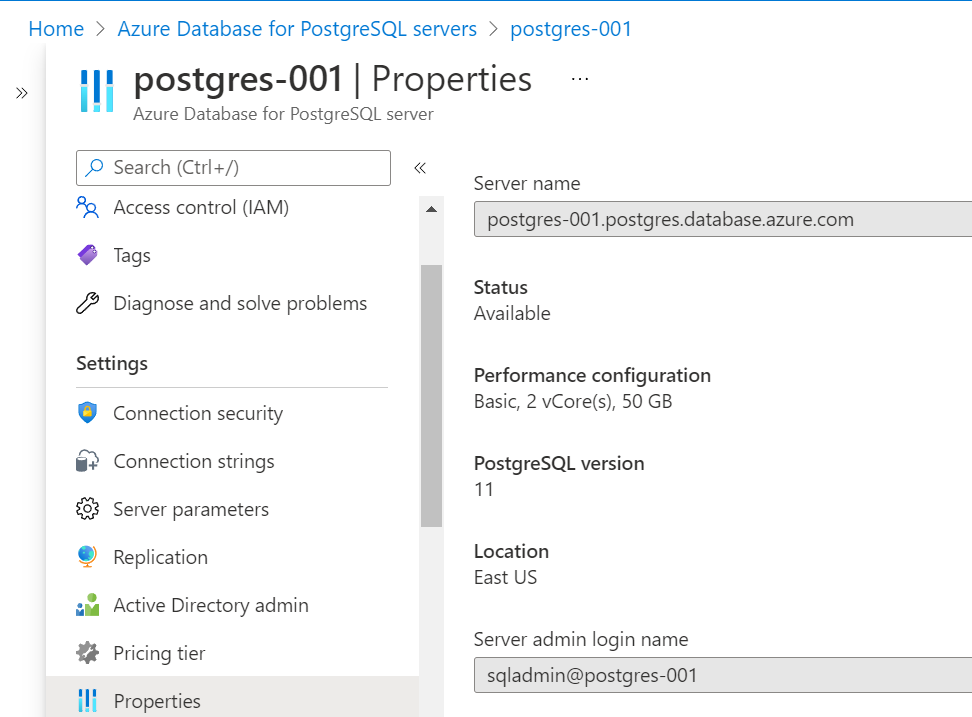Click the sidebar vertical scrollbar thumb
The height and width of the screenshot is (717, 972).
pos(431,395)
